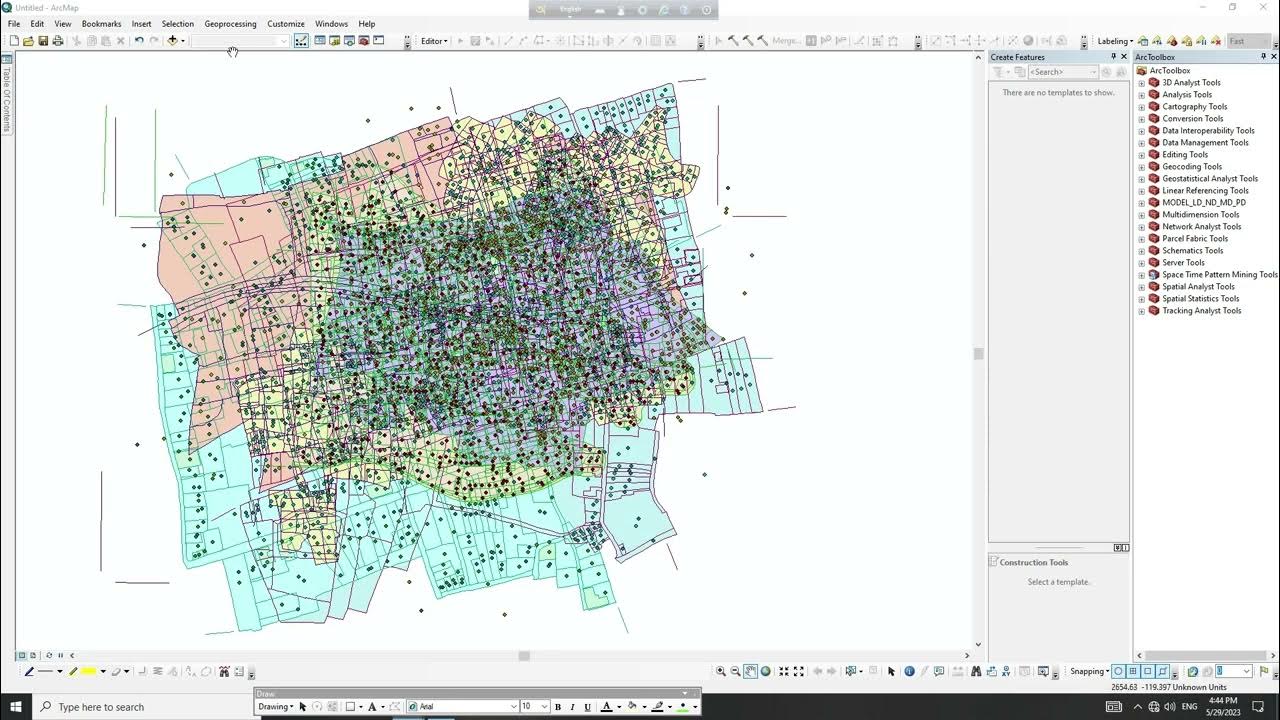Switch to Layout View button
The image size is (1280, 720).
[33, 656]
